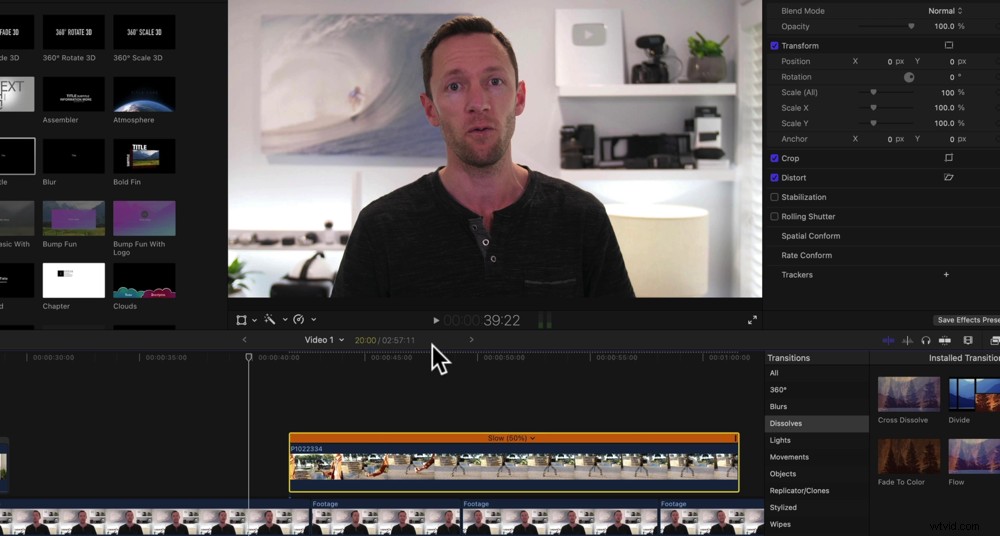Enable Stabilization checkbox
The image size is (1000, 536).
[x=774, y=197]
